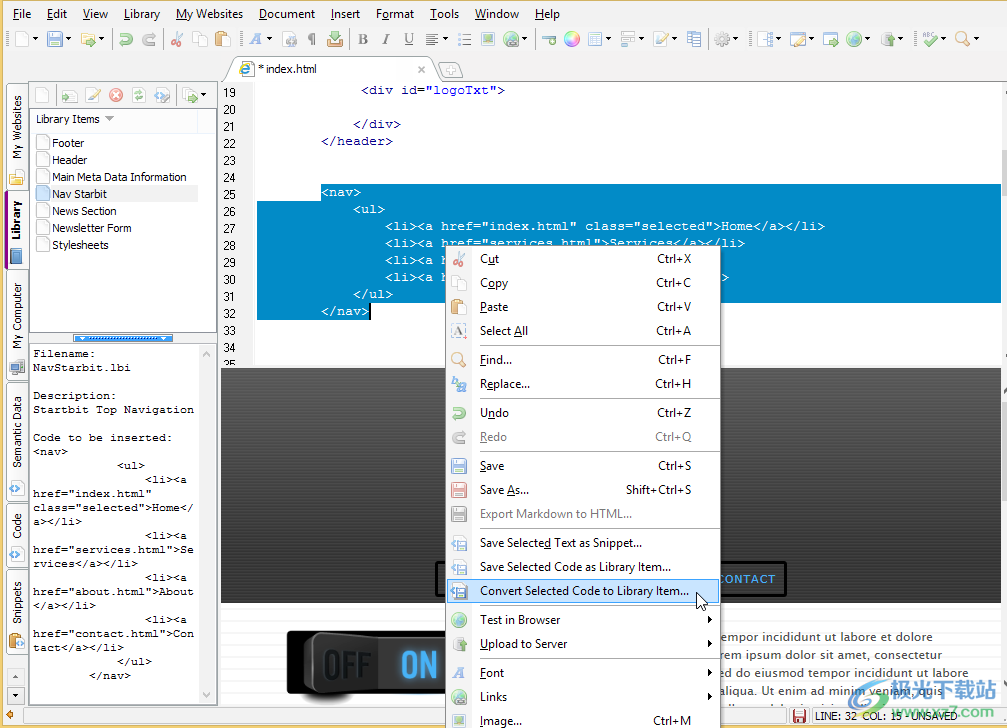This screenshot has height=728, width=1007.
Task: Select the News Section library item
Action: 84,211
